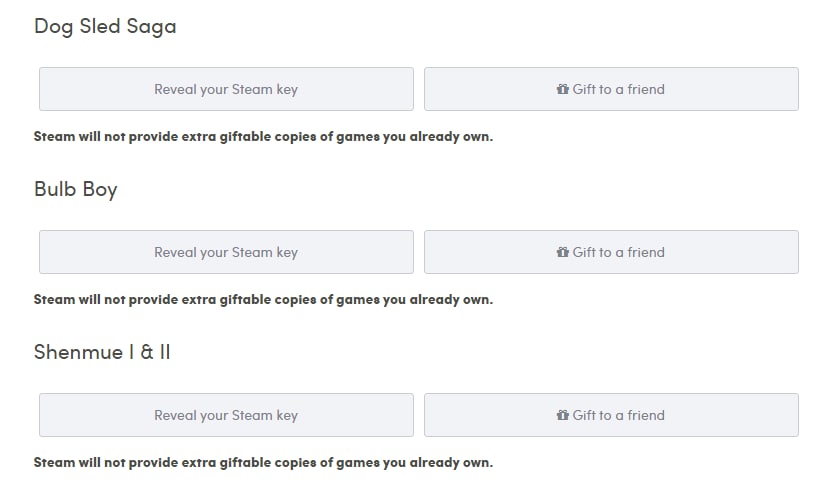The height and width of the screenshot is (483, 836).
Task: Reveal the Steam key for Shenmue I & II
Action: (226, 415)
